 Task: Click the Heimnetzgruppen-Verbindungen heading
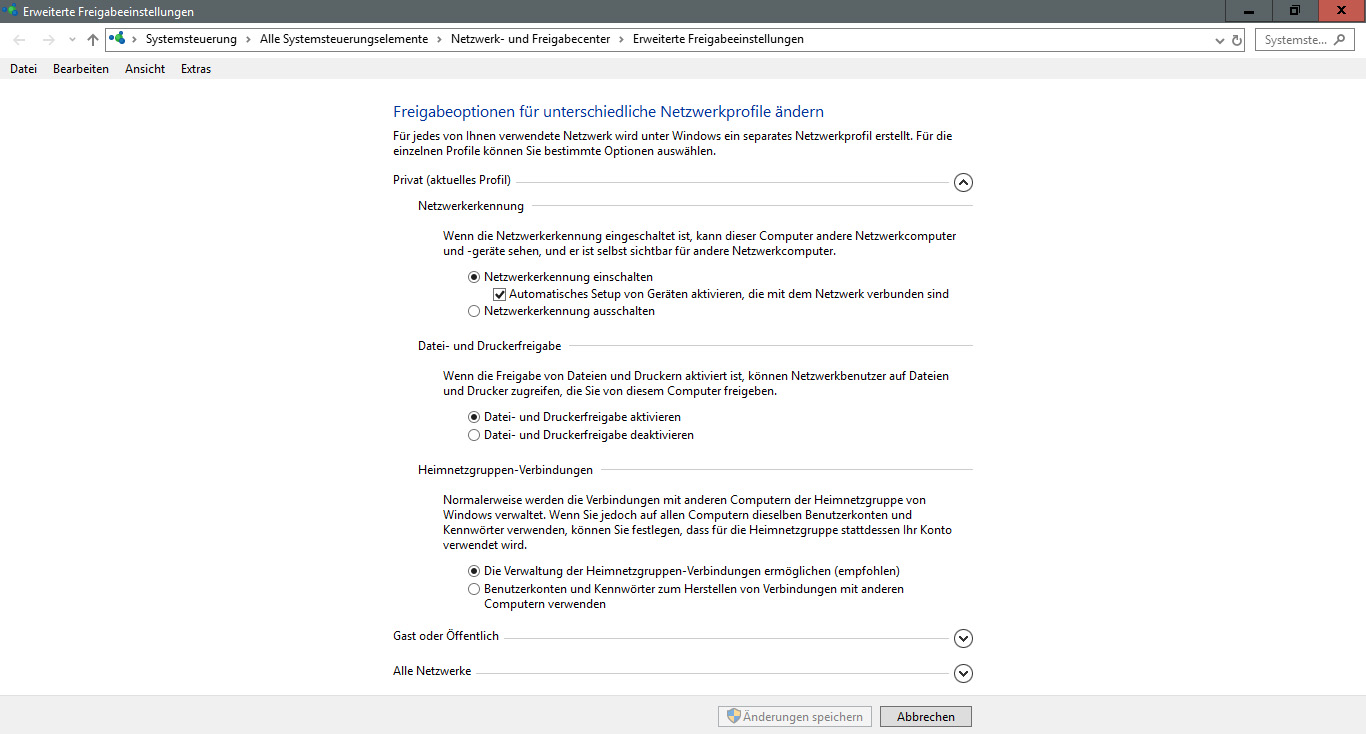[x=505, y=469]
